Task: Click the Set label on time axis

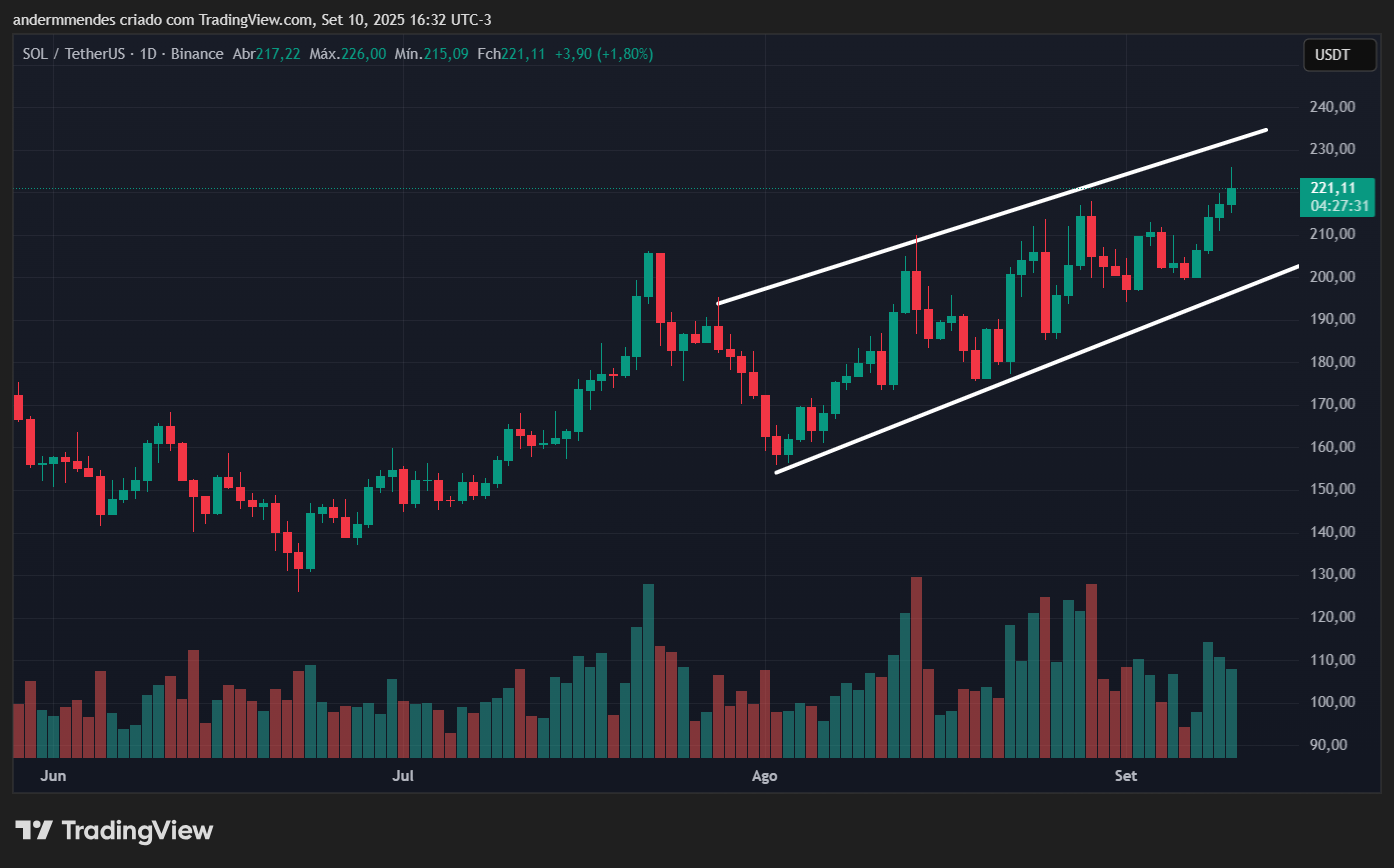Action: tap(1126, 776)
